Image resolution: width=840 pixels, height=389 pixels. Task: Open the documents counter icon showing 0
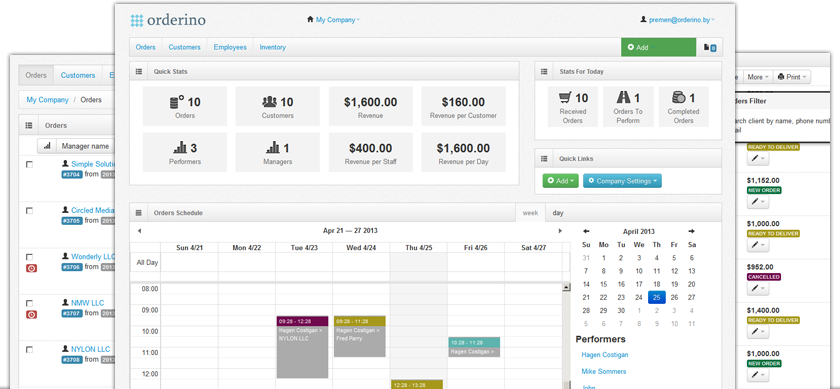pos(710,47)
